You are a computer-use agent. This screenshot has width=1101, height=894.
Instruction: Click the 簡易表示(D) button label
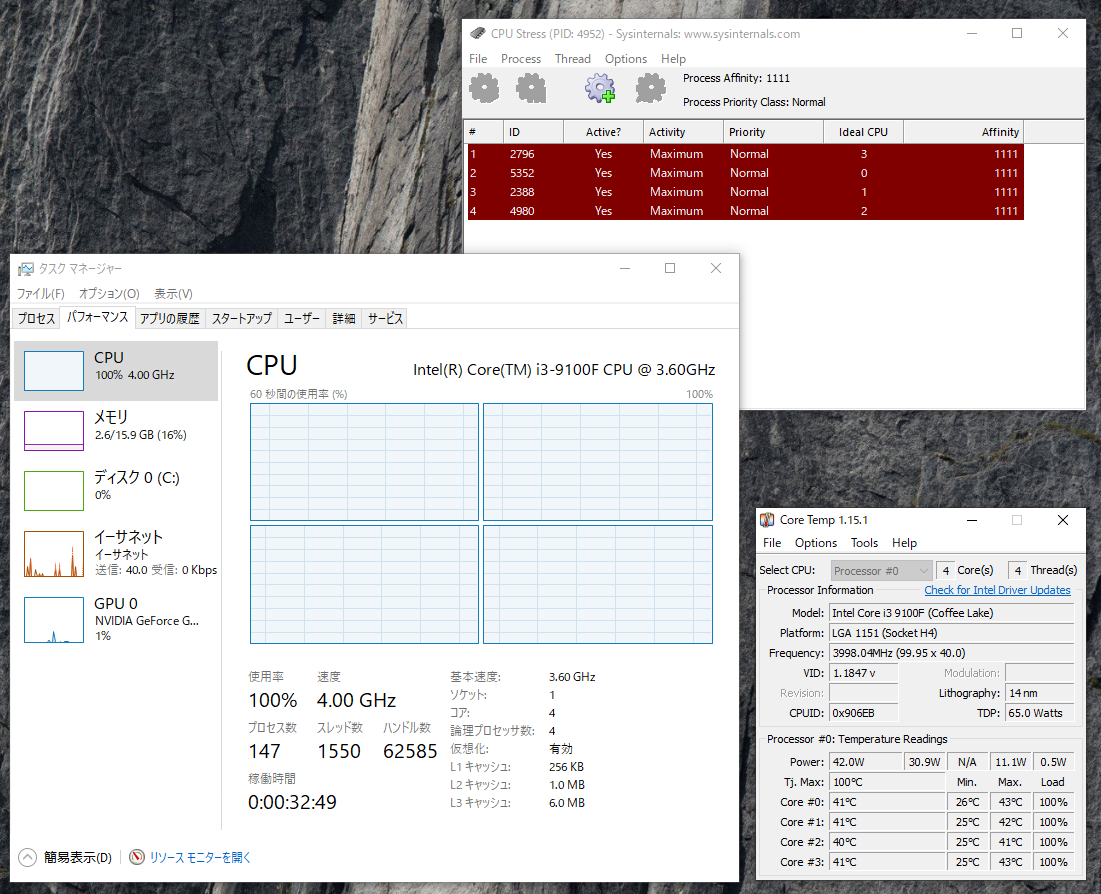pyautogui.click(x=78, y=857)
